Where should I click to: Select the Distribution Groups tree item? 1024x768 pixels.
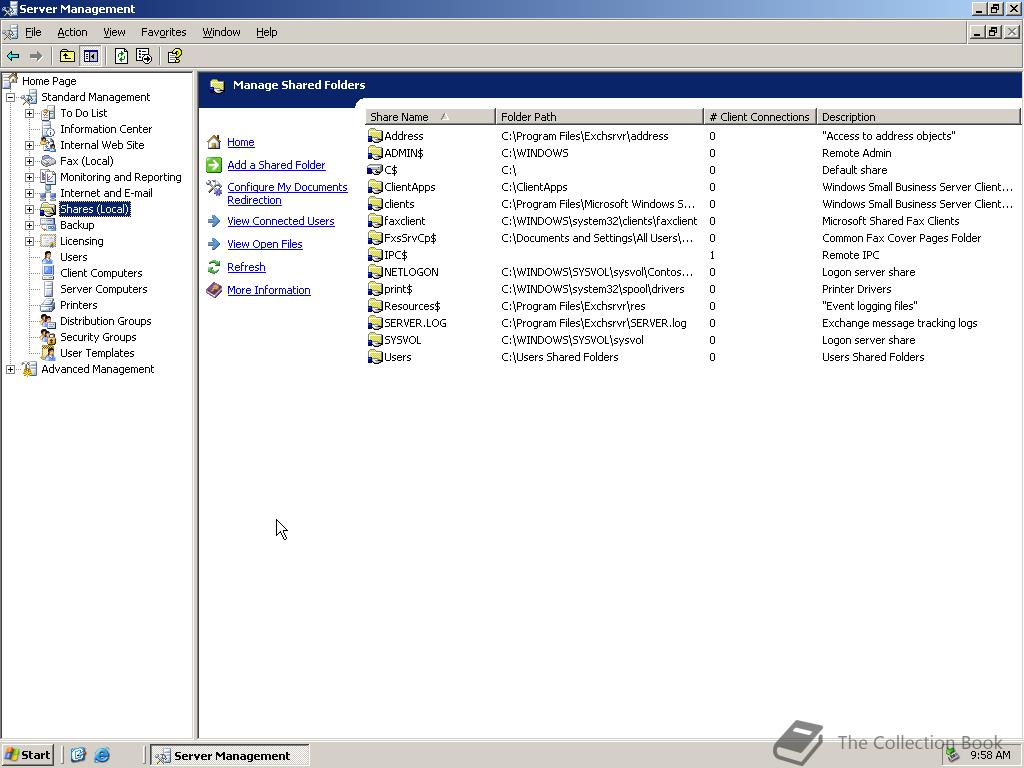coord(106,321)
